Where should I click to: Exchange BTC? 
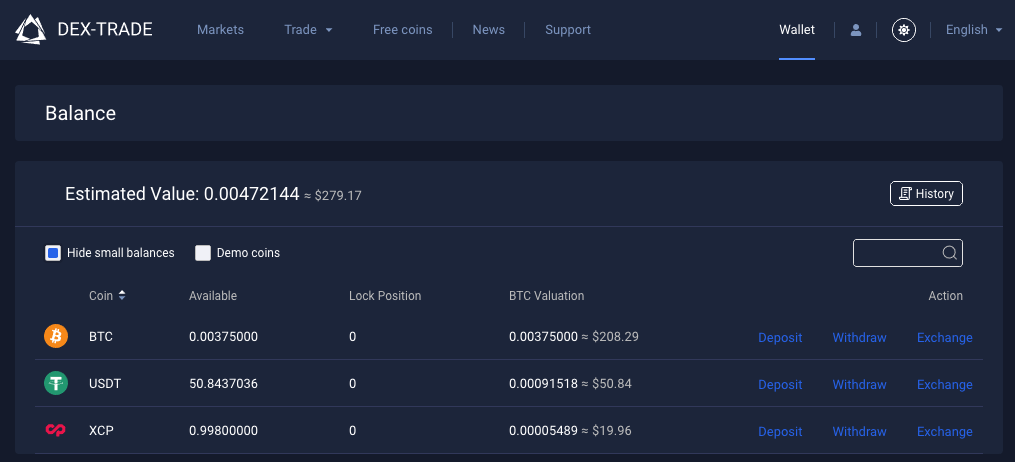(x=944, y=338)
